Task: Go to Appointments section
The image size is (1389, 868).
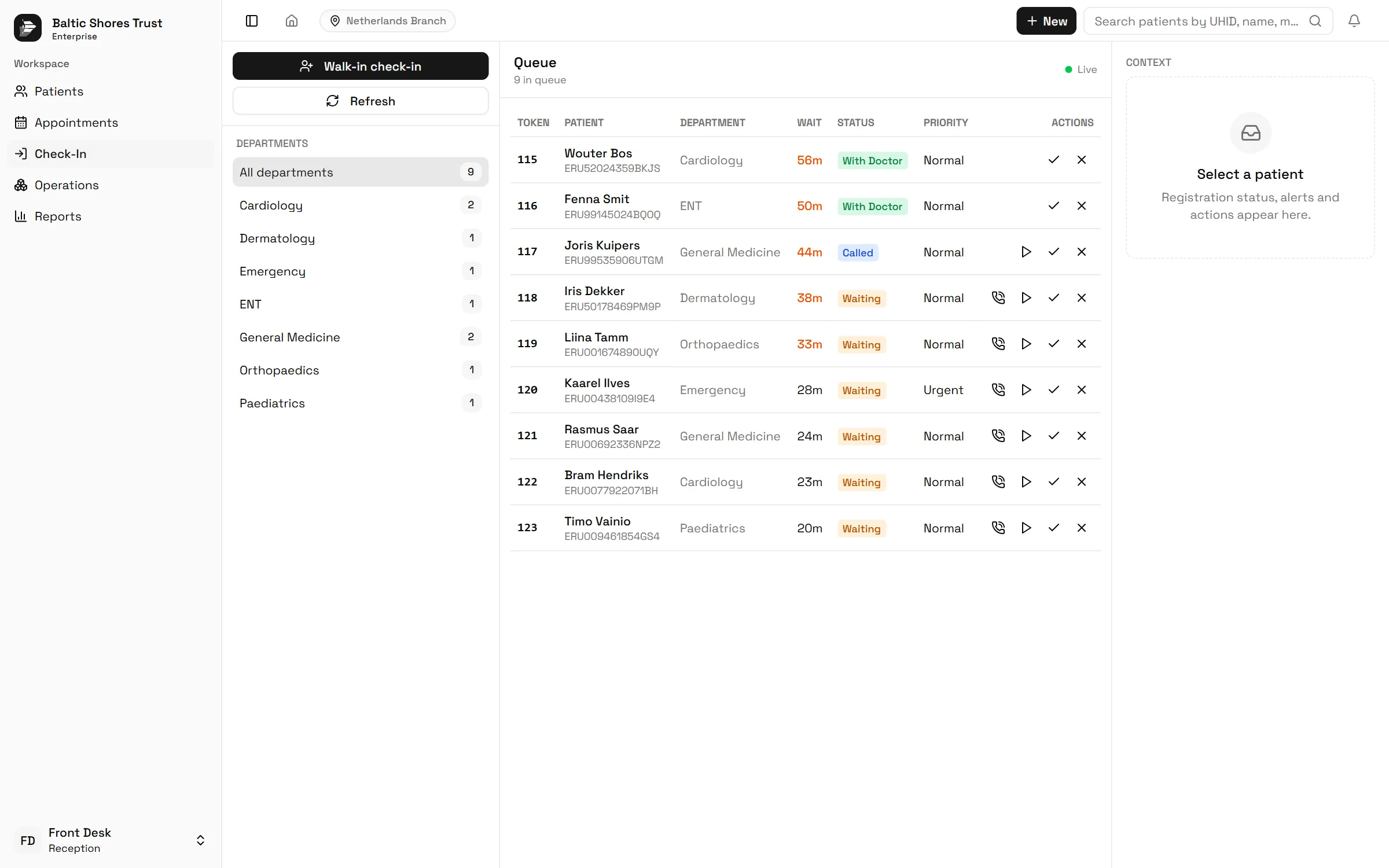Action: tap(111, 123)
